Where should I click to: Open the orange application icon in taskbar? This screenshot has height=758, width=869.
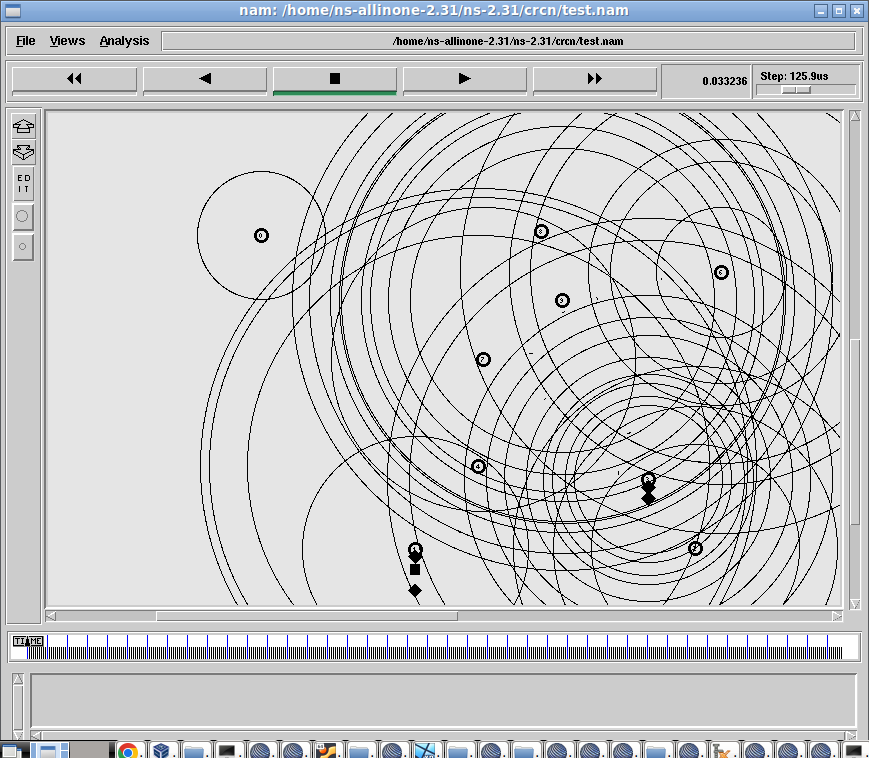pos(326,751)
